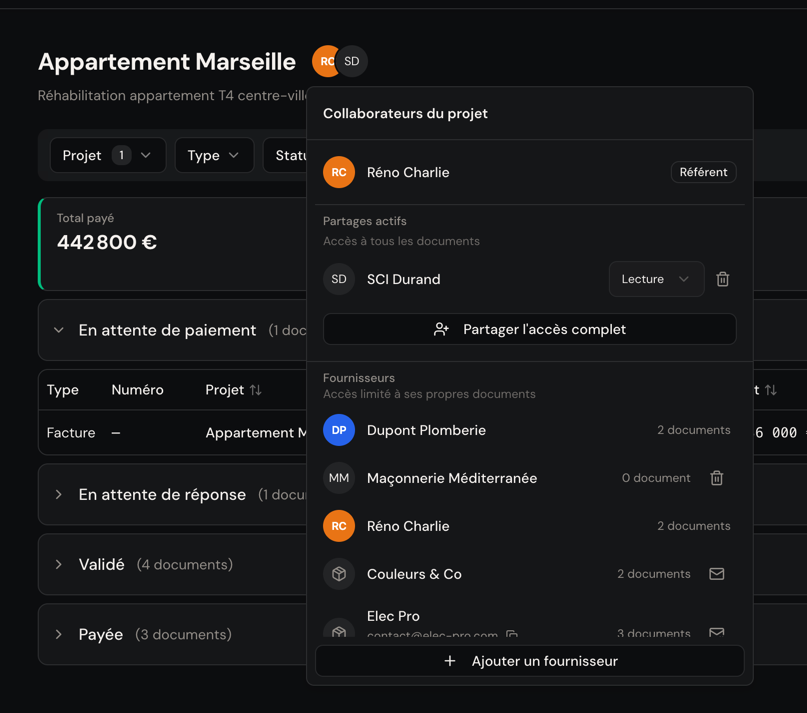Image resolution: width=807 pixels, height=713 pixels.
Task: Click the envelope icon next to Couleurs & Co
Action: click(x=716, y=574)
